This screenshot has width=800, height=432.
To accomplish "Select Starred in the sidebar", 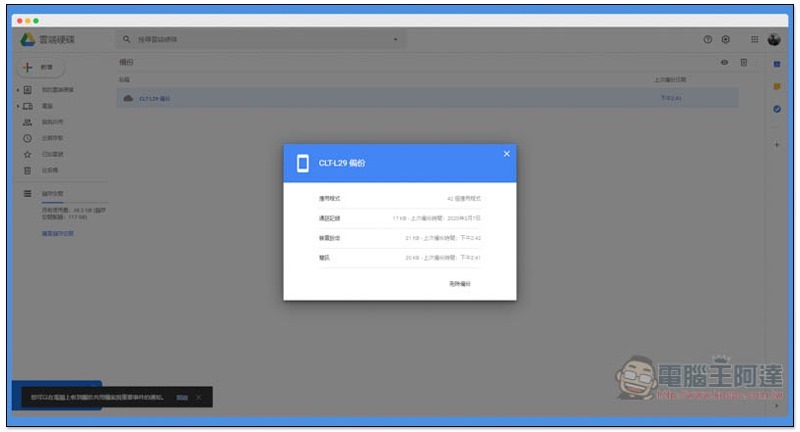I will pyautogui.click(x=50, y=154).
